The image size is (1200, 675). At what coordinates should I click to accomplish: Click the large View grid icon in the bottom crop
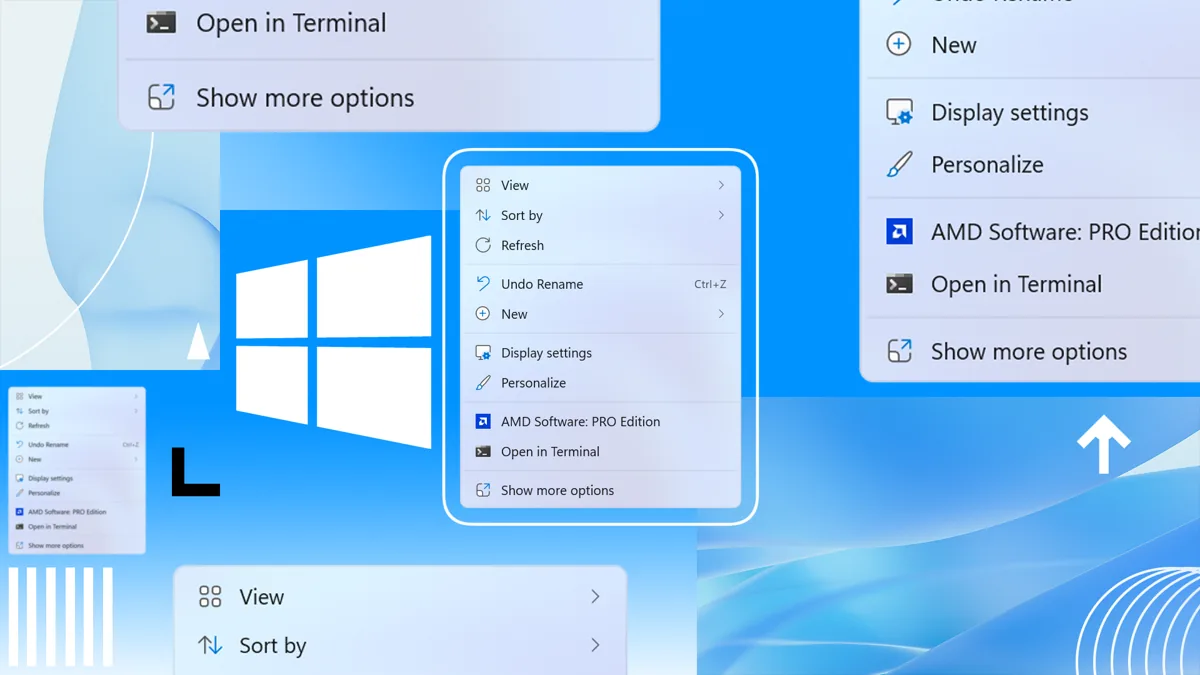(x=210, y=597)
